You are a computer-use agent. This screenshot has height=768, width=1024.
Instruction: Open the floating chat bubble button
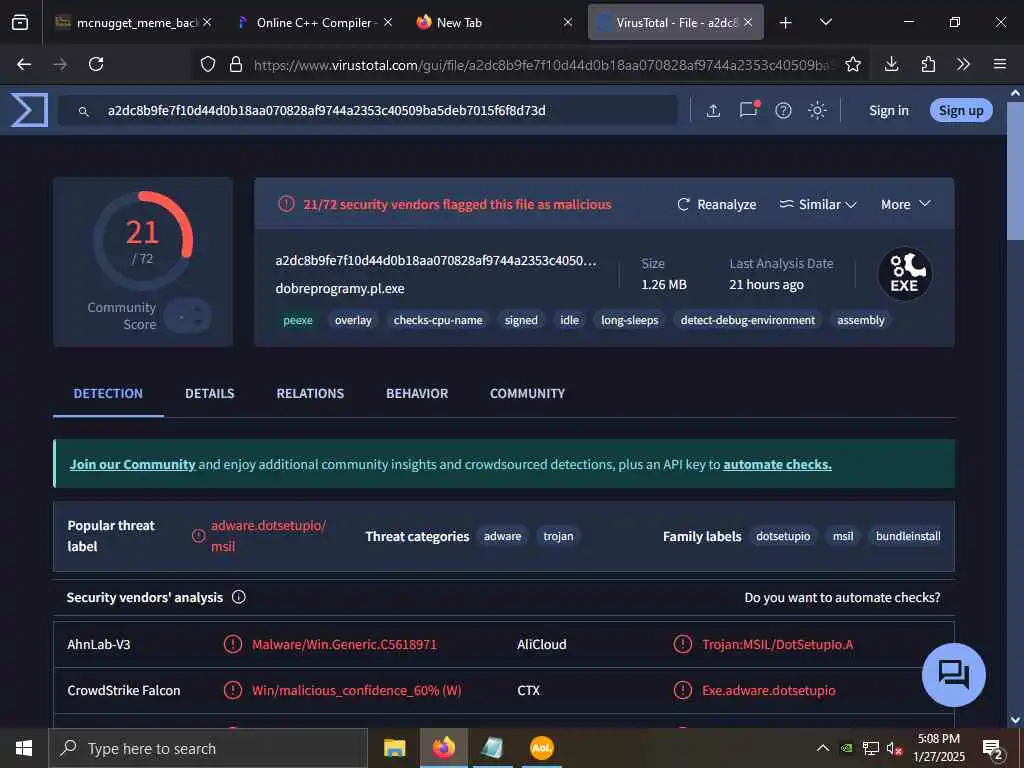coord(953,675)
